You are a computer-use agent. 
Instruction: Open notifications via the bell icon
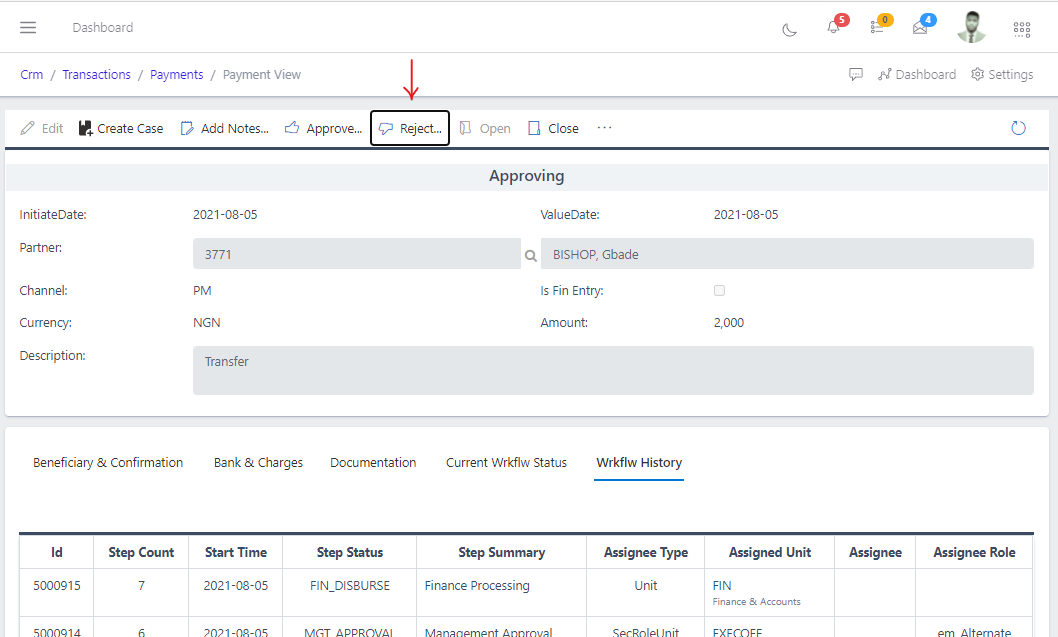click(x=833, y=29)
